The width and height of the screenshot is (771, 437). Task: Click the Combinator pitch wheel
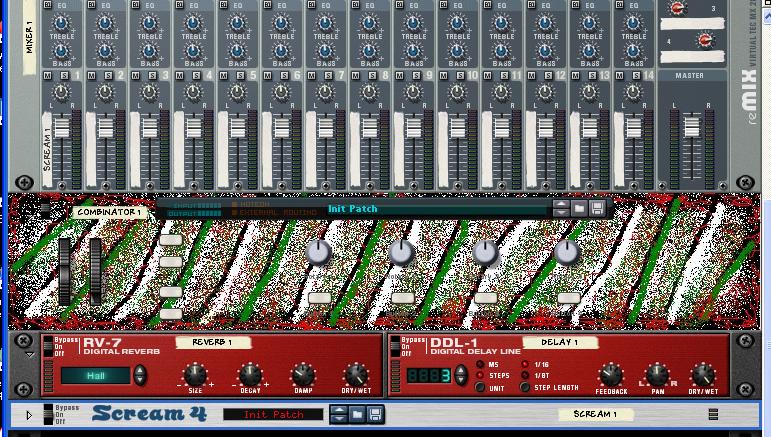pyautogui.click(x=64, y=271)
